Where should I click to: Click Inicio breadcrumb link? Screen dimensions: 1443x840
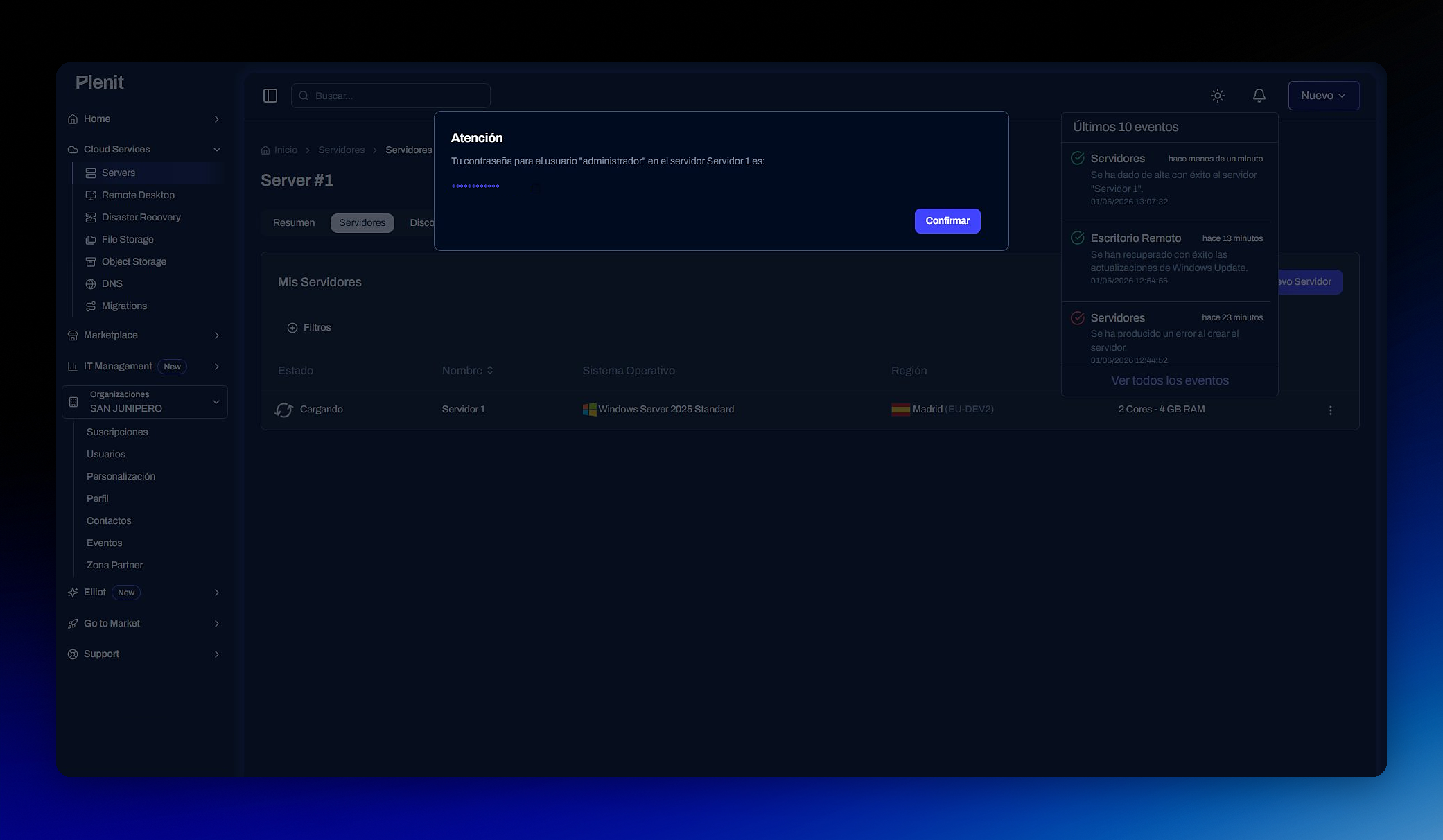tap(286, 150)
